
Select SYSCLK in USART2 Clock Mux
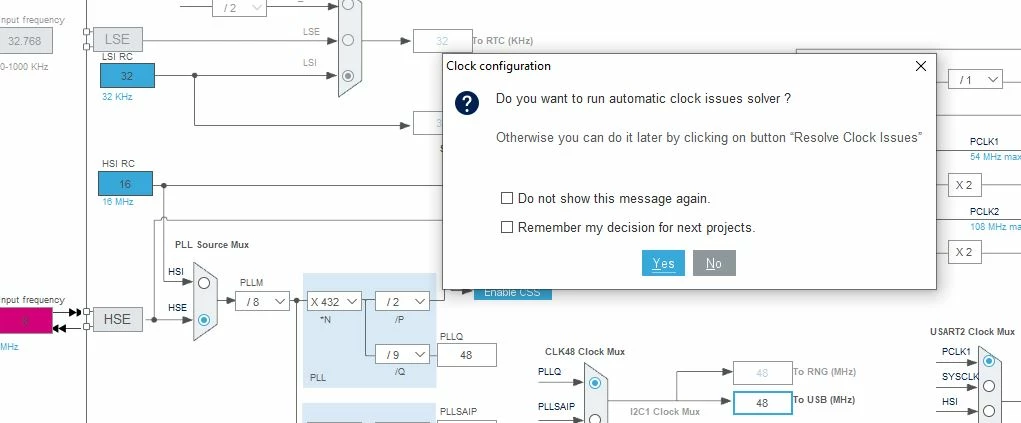(989, 386)
